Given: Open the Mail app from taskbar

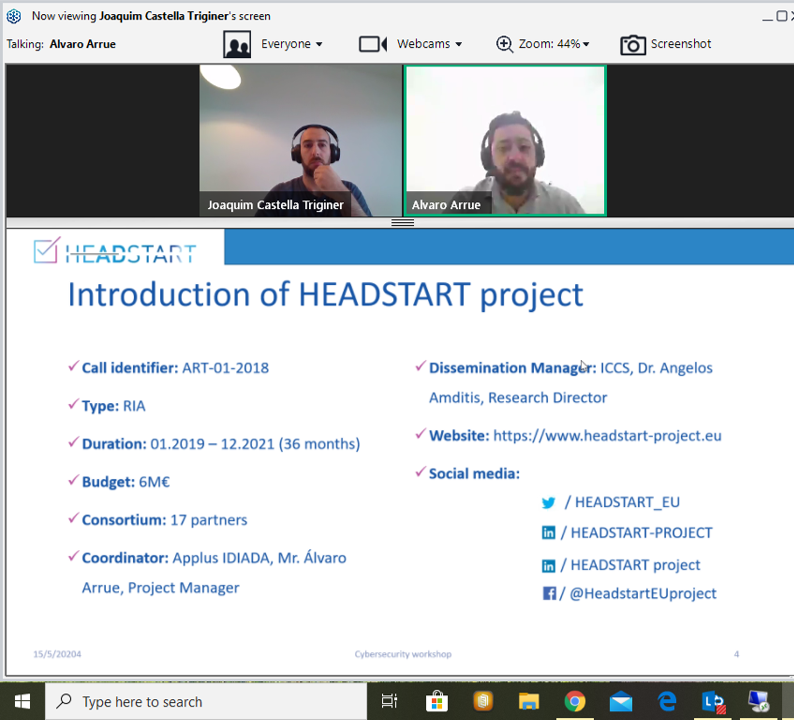Looking at the screenshot, I should [621, 702].
